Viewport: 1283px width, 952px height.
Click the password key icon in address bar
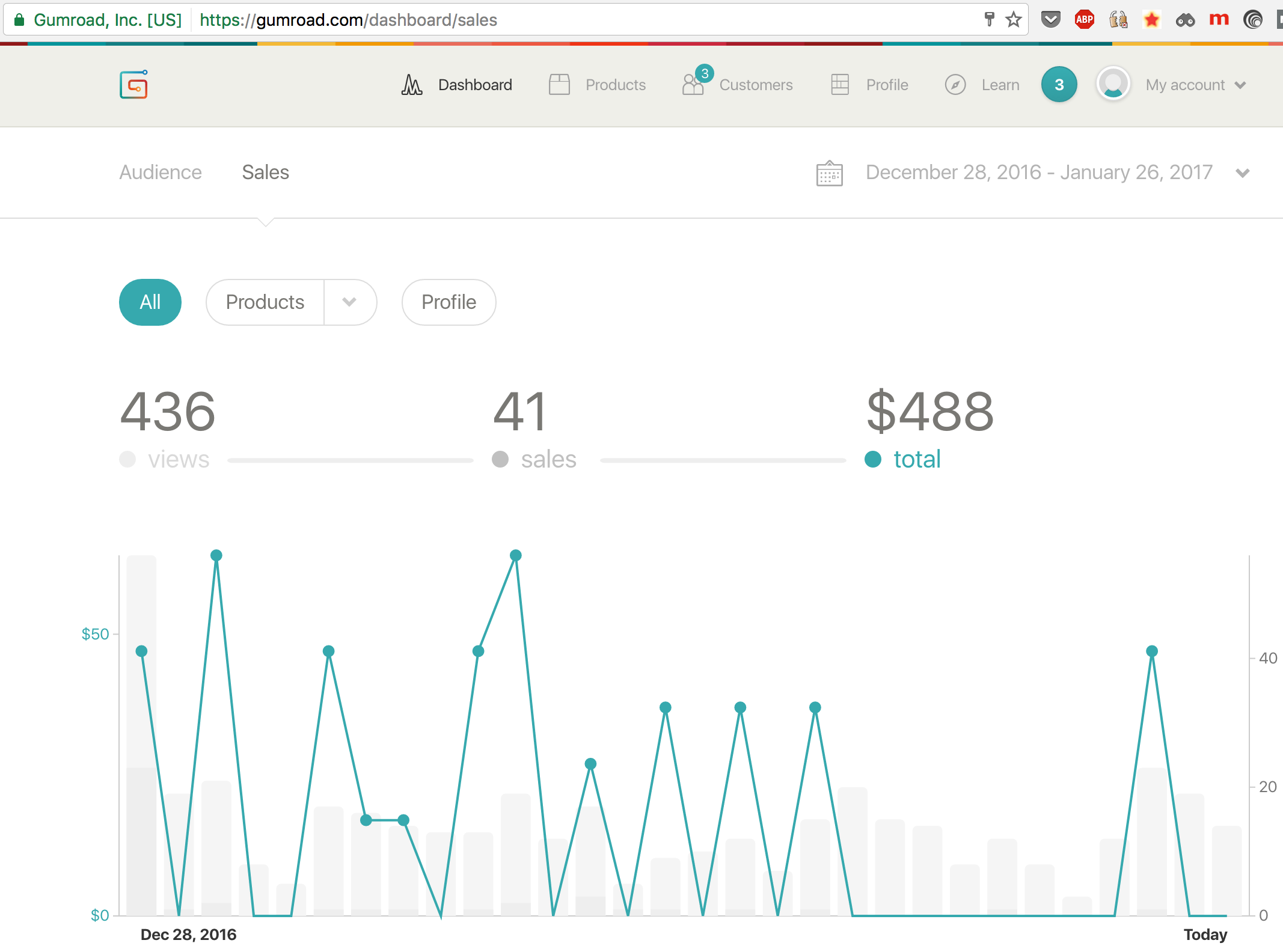tap(990, 19)
